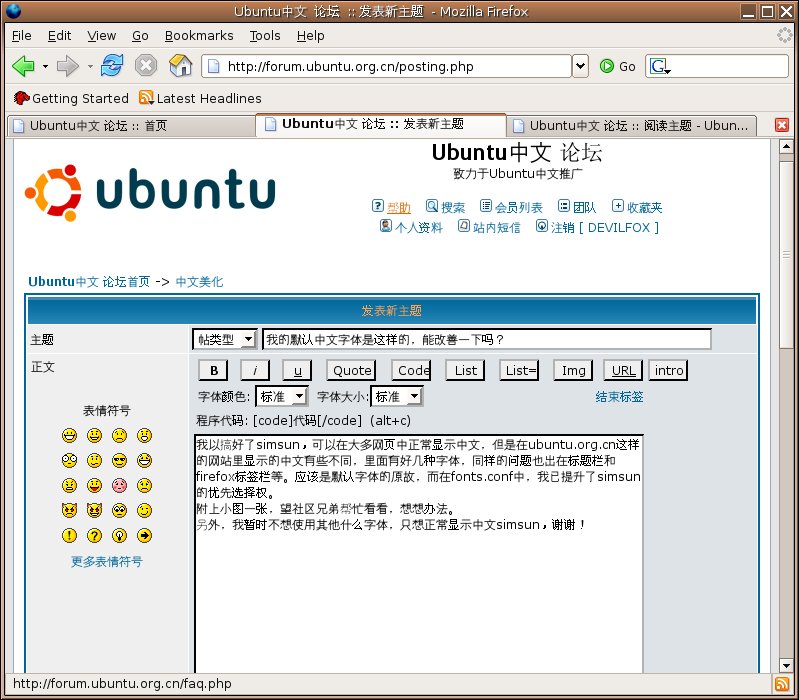Click the Img BBCode button
The width and height of the screenshot is (799, 700).
[573, 370]
